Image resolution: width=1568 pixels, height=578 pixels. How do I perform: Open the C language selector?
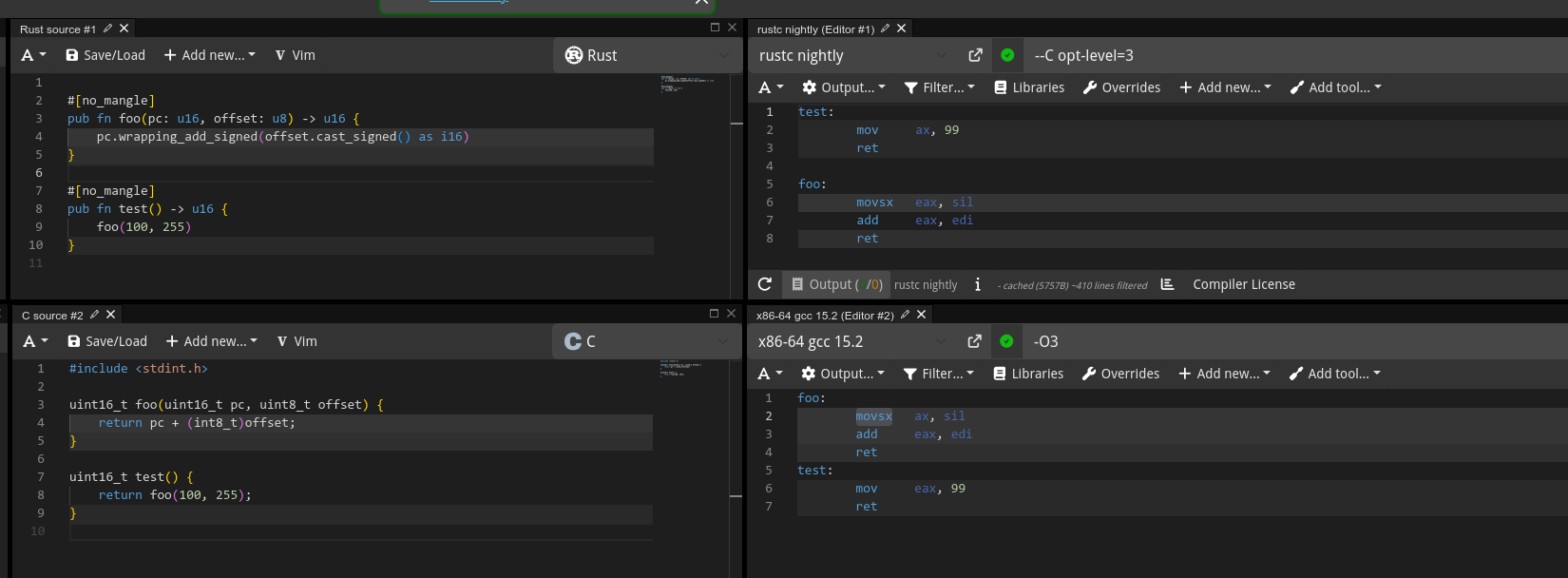pos(646,341)
